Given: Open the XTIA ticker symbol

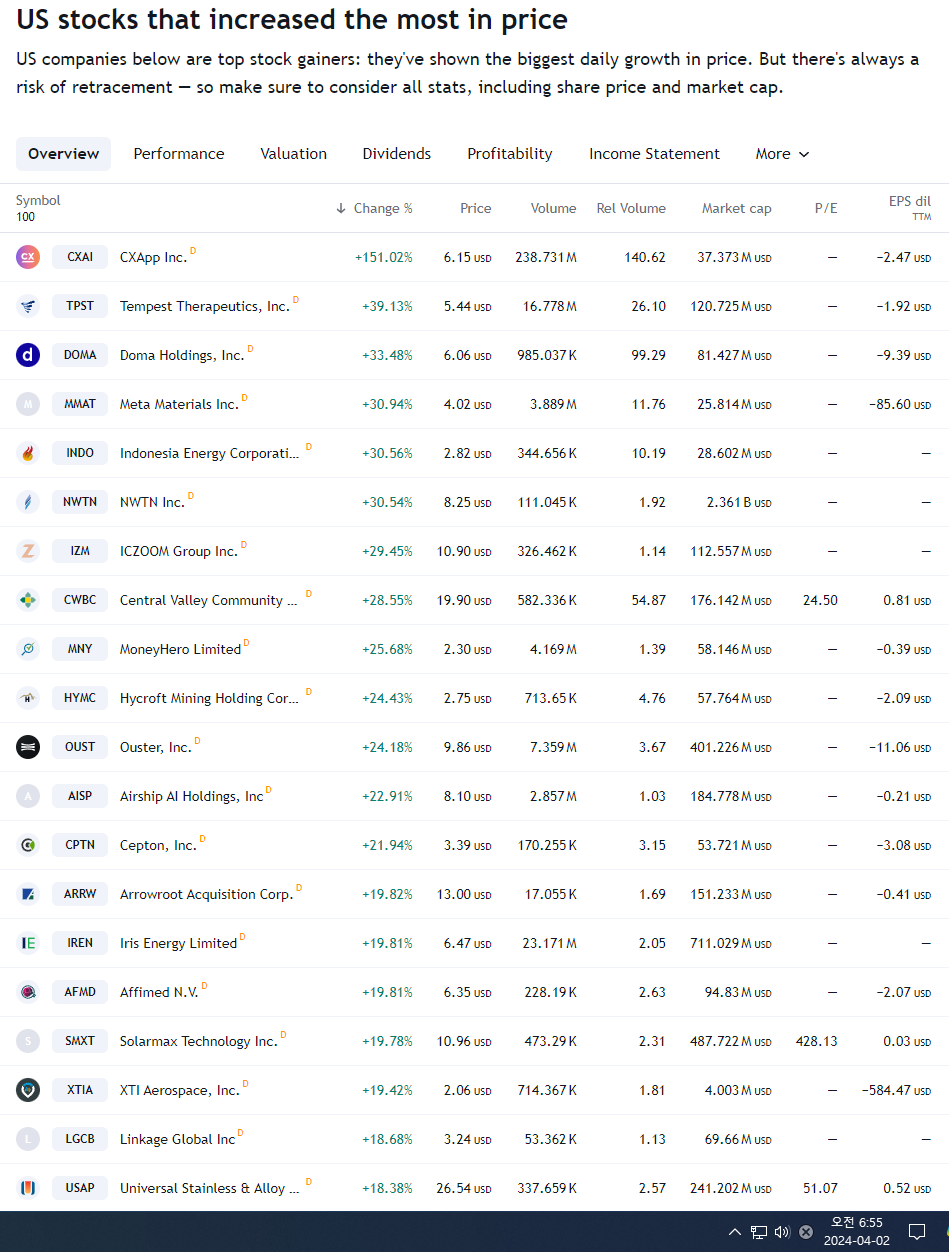Looking at the screenshot, I should [80, 1090].
